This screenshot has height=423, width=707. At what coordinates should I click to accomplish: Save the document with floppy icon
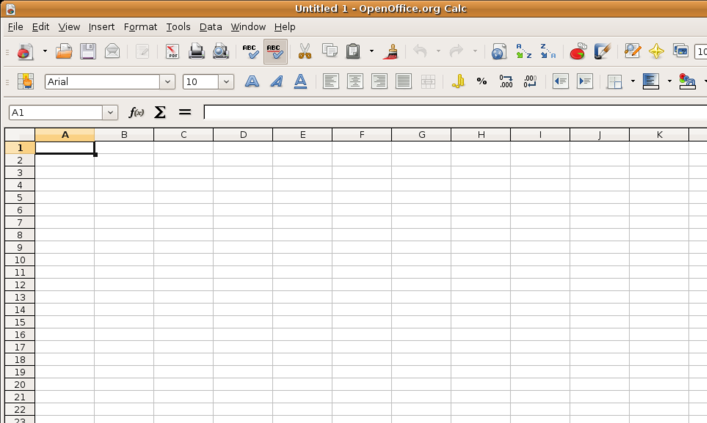tap(88, 51)
